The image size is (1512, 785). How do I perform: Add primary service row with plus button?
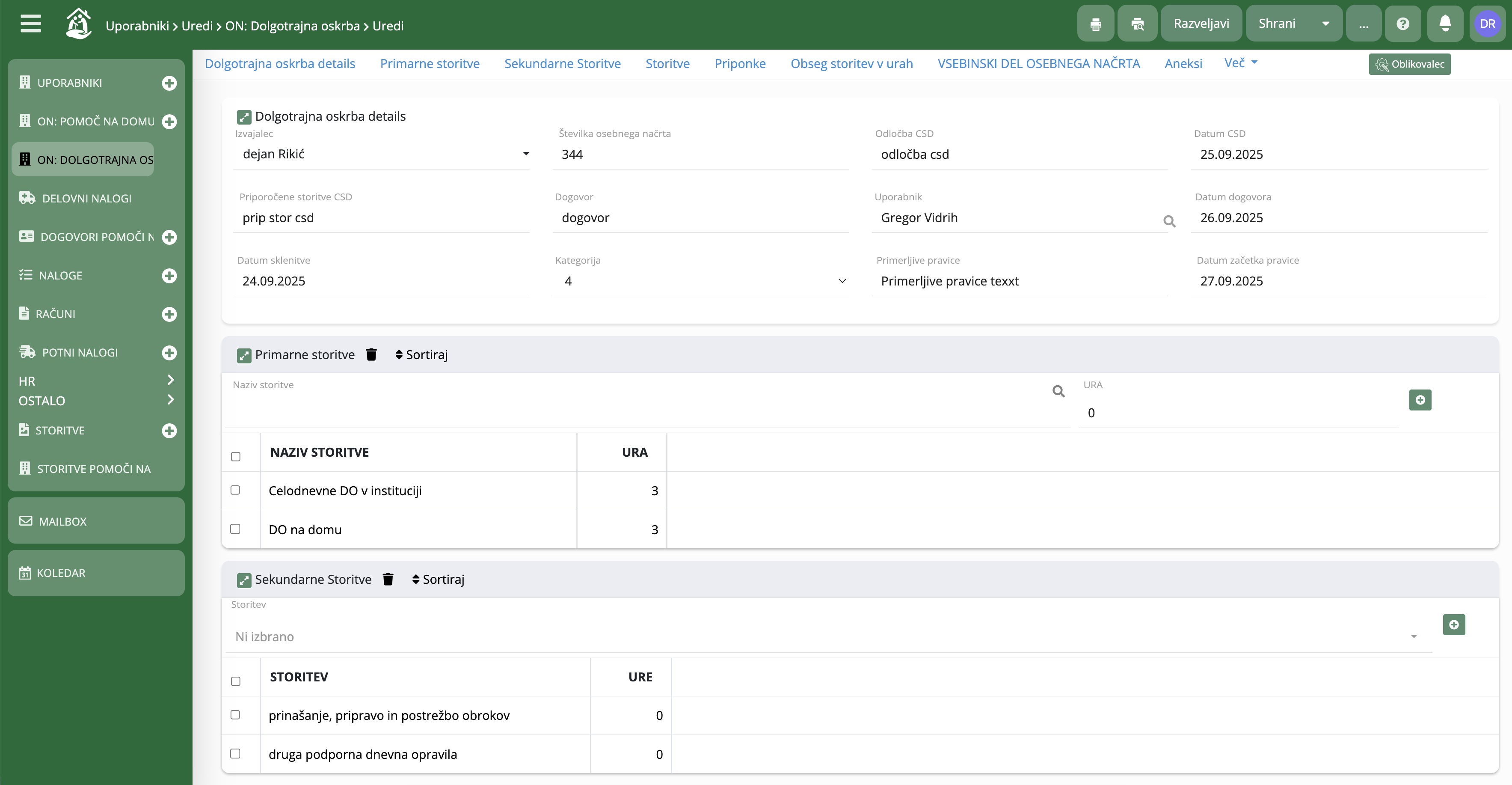(1420, 400)
